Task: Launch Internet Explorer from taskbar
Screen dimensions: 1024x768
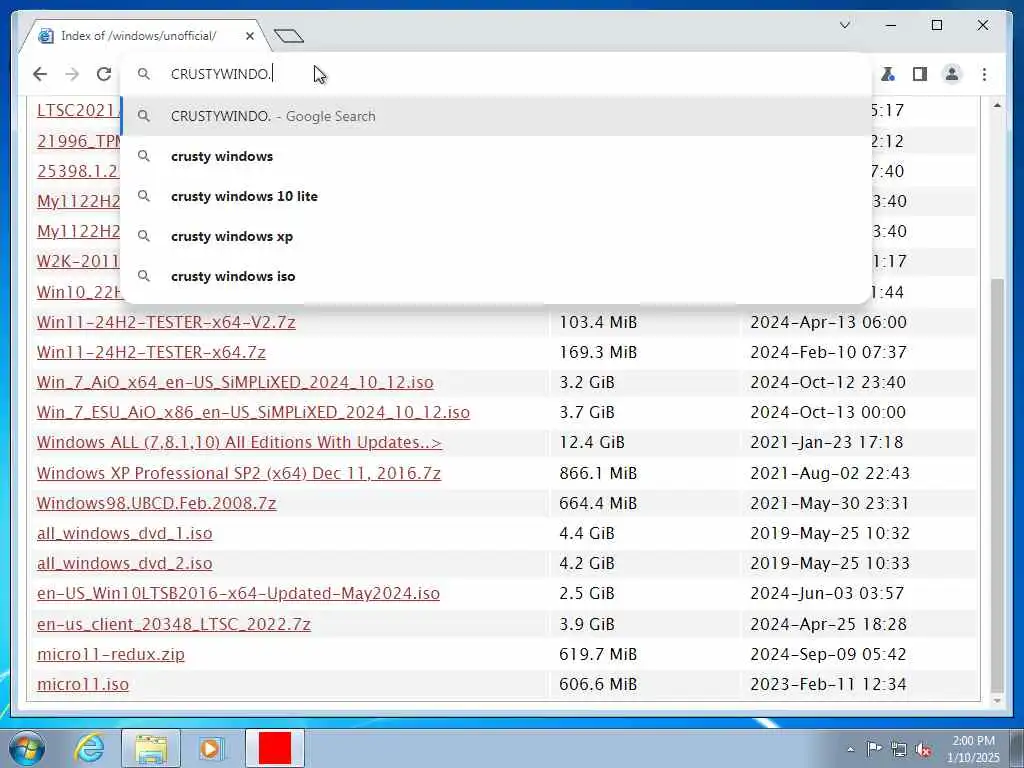Action: (89, 748)
